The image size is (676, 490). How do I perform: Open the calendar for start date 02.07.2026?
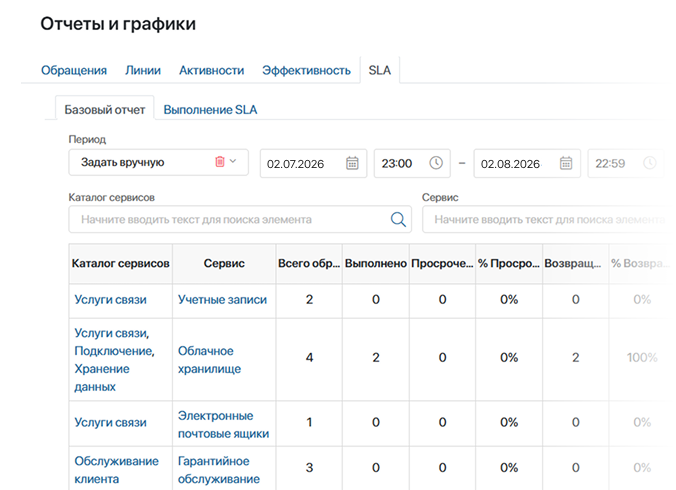click(x=352, y=163)
